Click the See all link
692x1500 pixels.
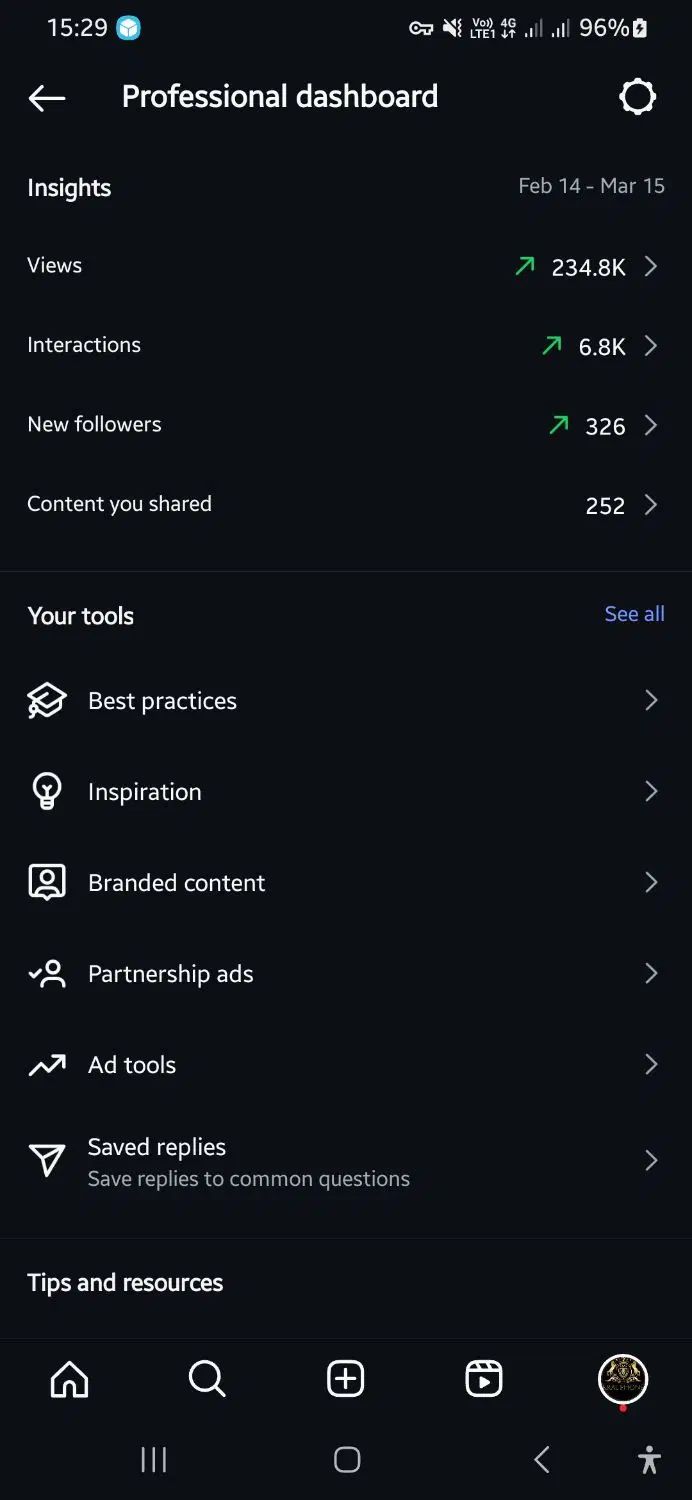point(634,614)
